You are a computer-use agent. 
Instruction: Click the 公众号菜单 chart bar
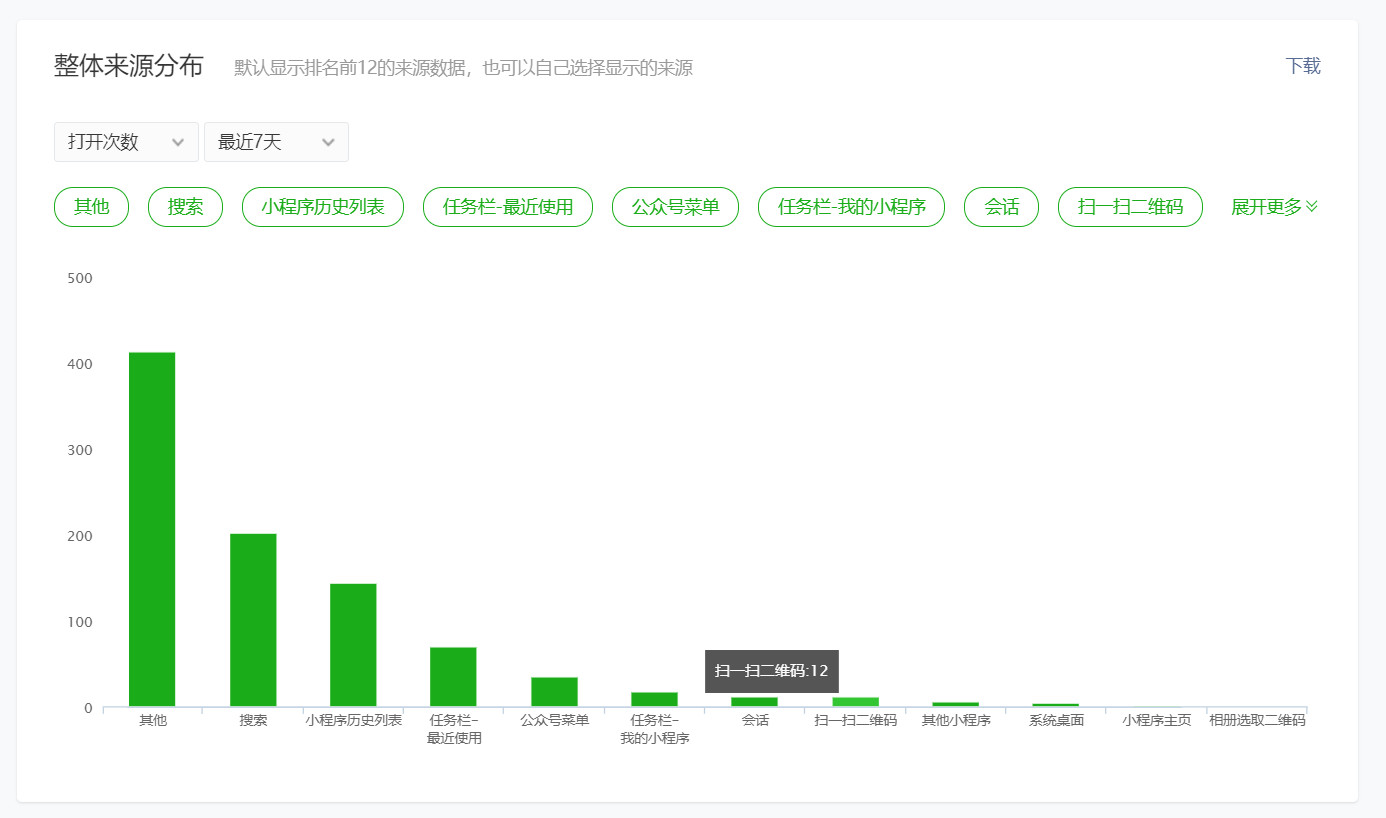(x=554, y=692)
